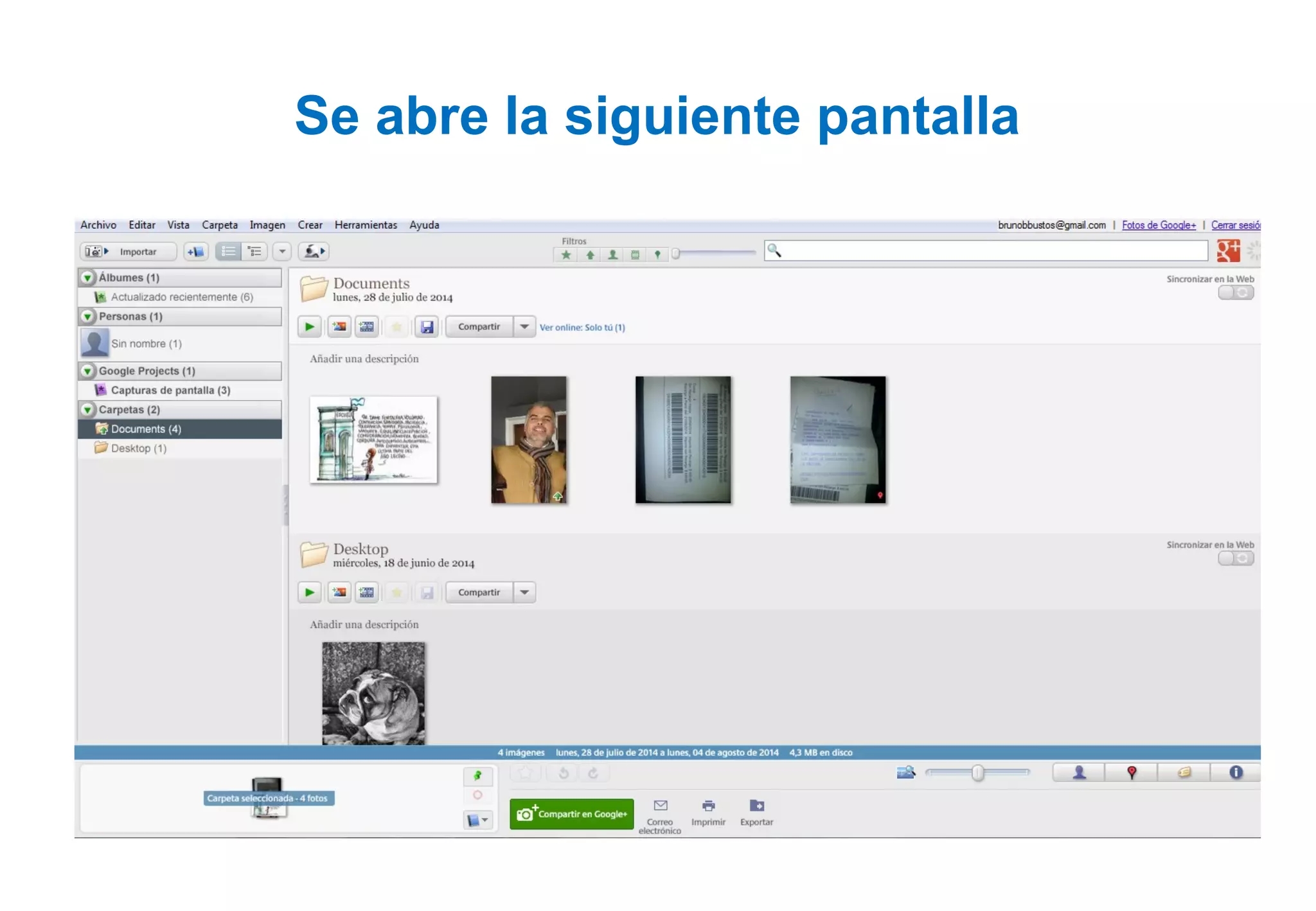
Task: Click the Google+ icon beside search
Action: coord(1228,251)
